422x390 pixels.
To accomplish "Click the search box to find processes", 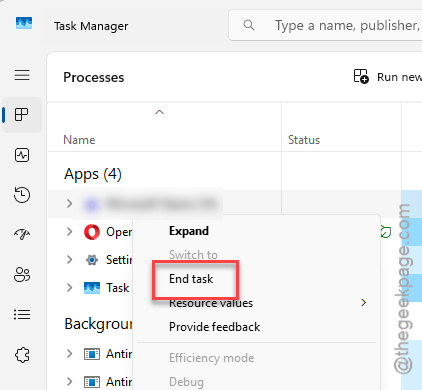I will tap(325, 25).
